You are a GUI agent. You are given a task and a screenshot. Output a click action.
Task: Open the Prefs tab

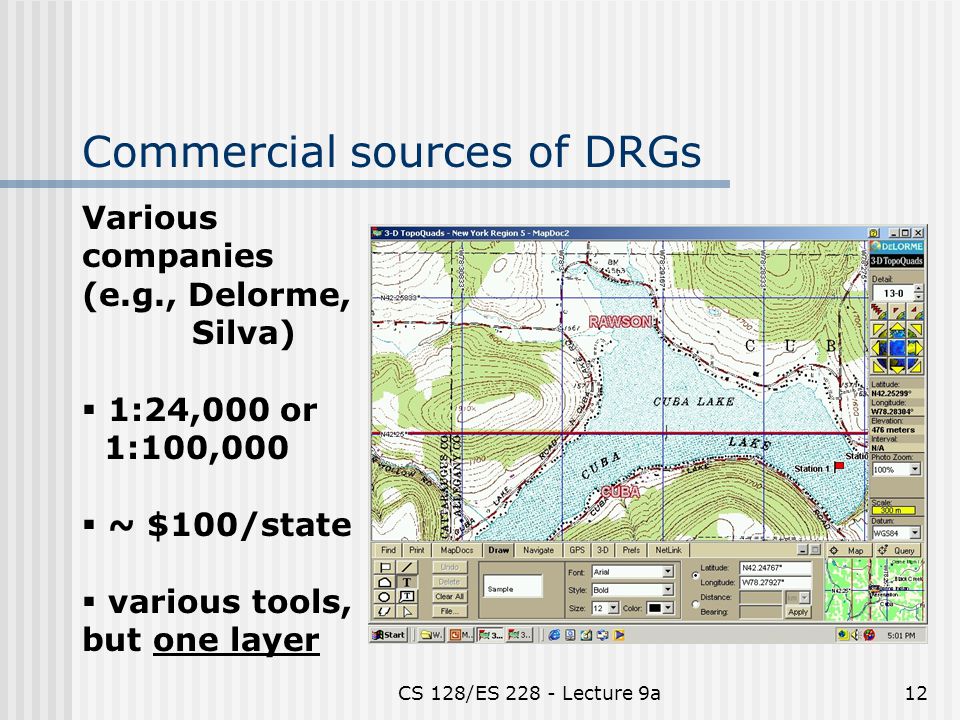pyautogui.click(x=631, y=550)
